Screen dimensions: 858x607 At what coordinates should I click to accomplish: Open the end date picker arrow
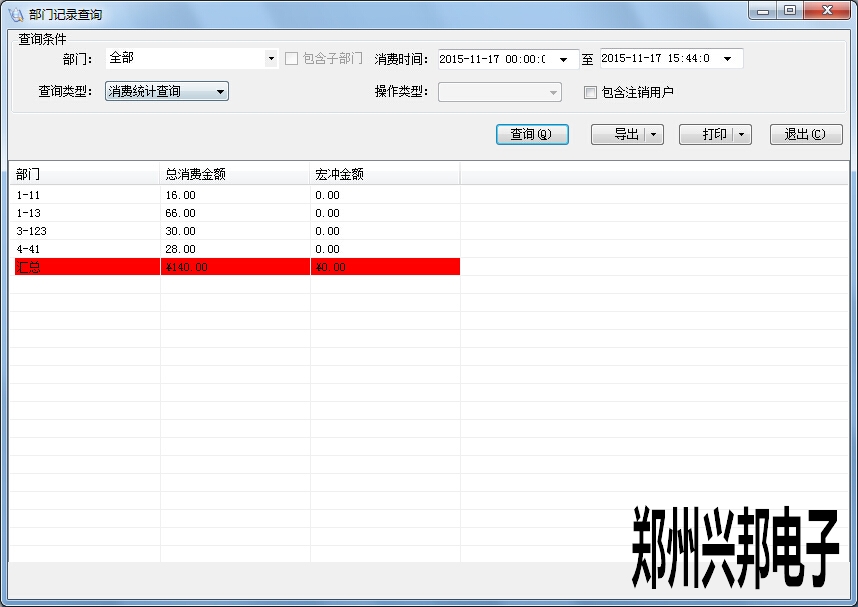[727, 59]
